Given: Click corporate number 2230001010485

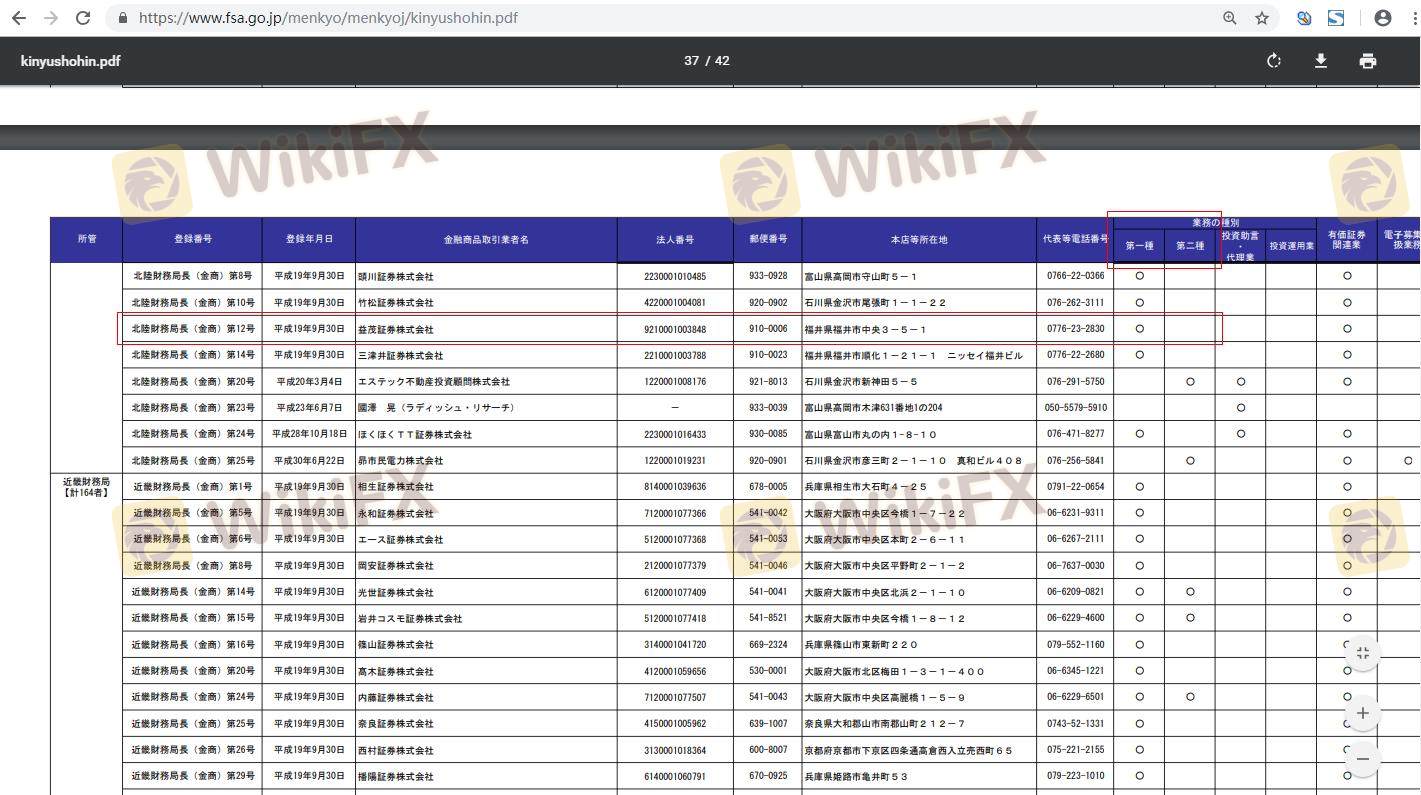Looking at the screenshot, I should pos(675,277).
